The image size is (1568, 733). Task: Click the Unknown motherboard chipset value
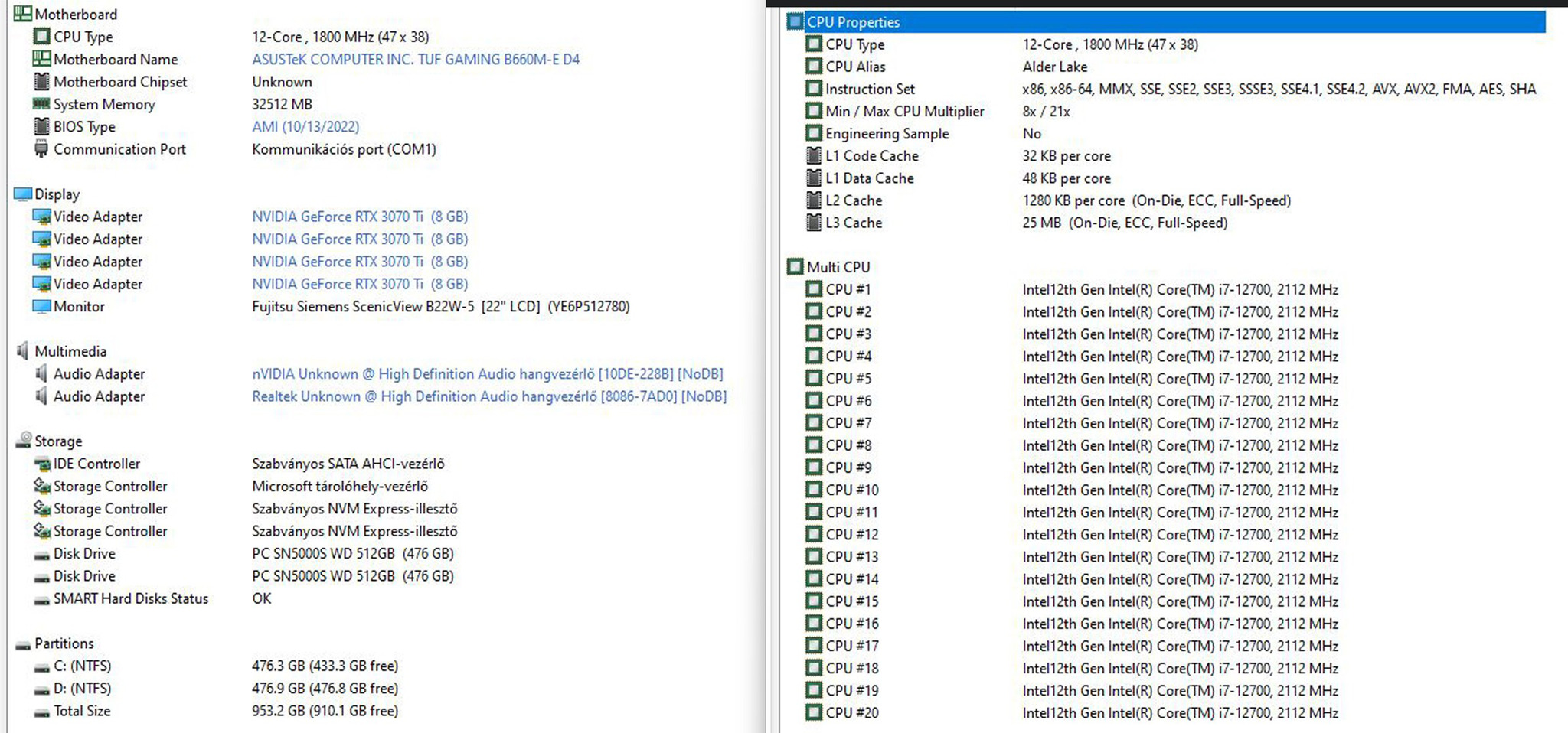(x=282, y=81)
